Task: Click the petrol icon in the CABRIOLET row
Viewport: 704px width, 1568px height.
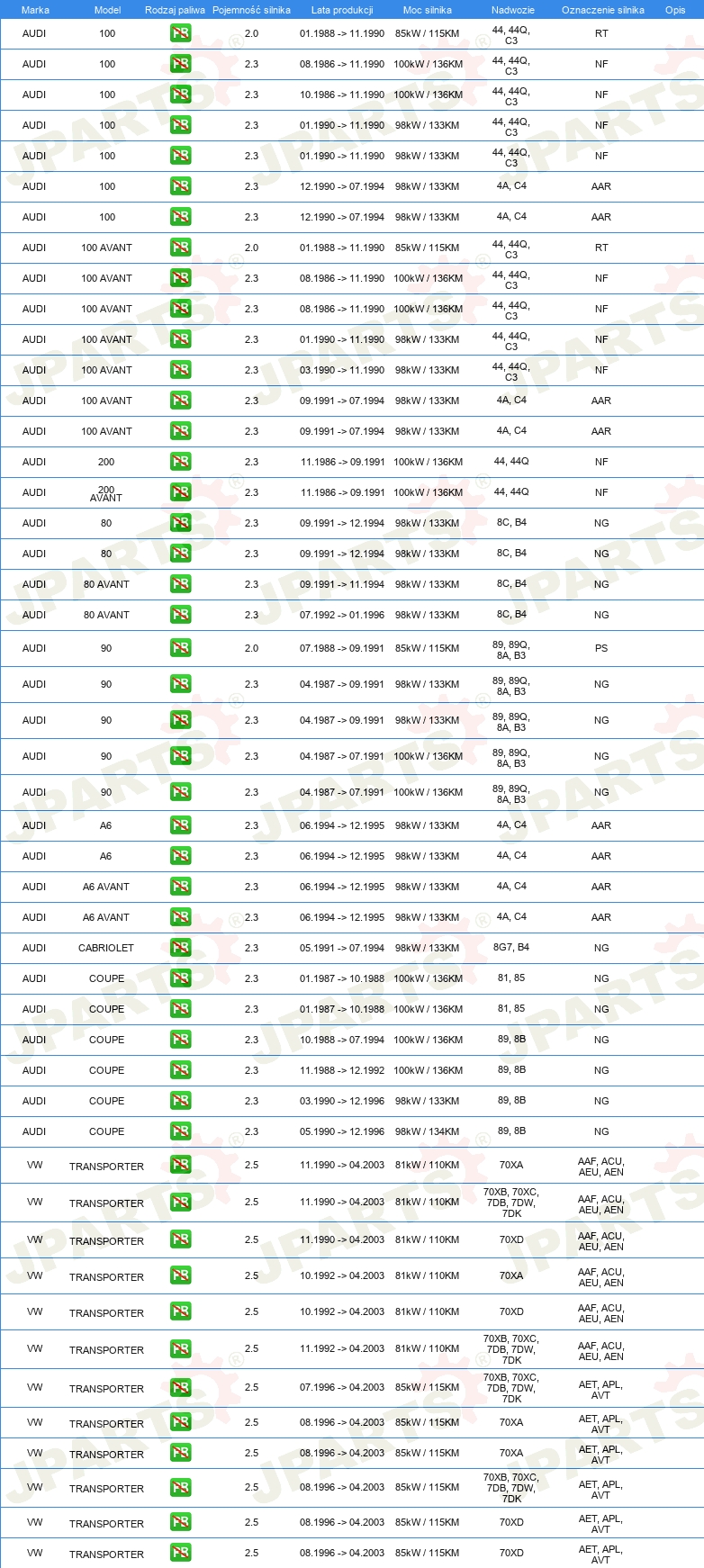Action: coord(180,948)
